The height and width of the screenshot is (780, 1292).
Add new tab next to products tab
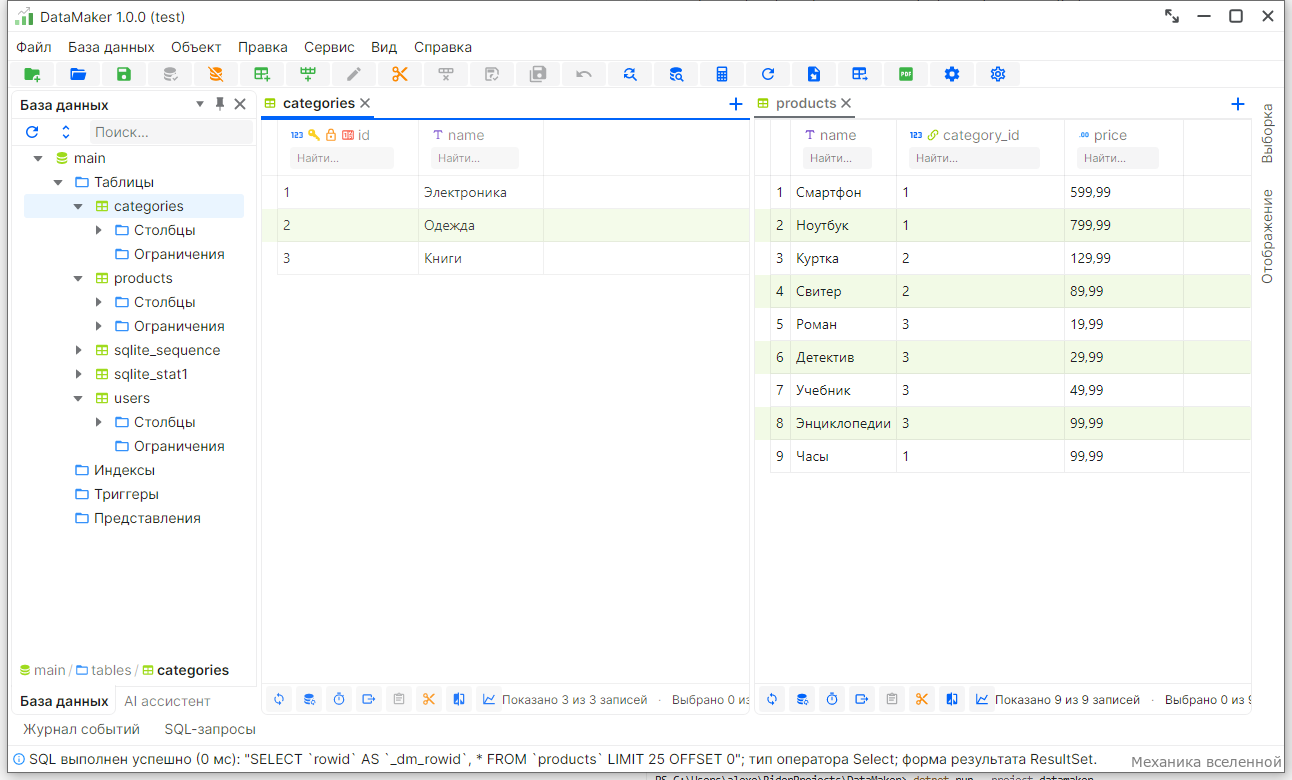(1238, 104)
